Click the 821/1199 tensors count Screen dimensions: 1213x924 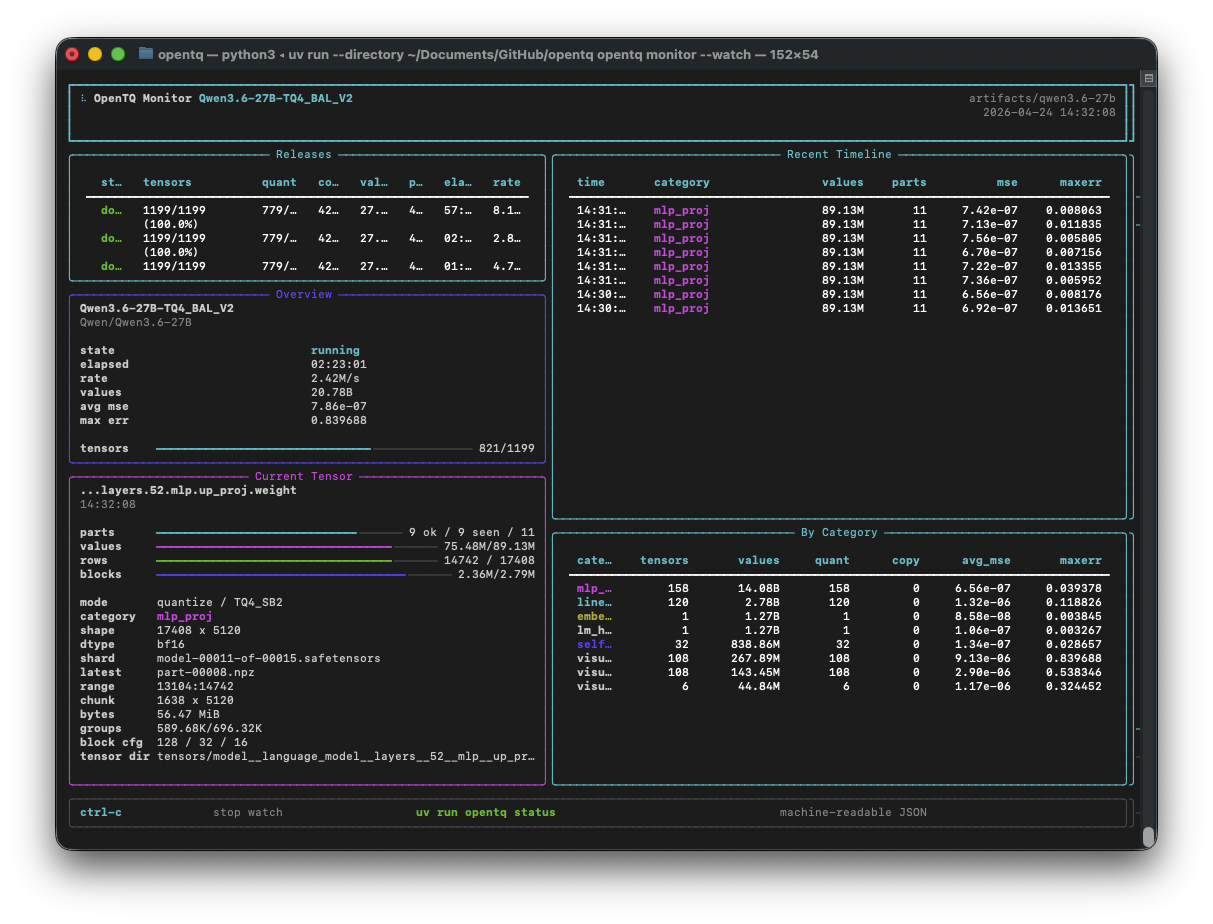point(507,449)
